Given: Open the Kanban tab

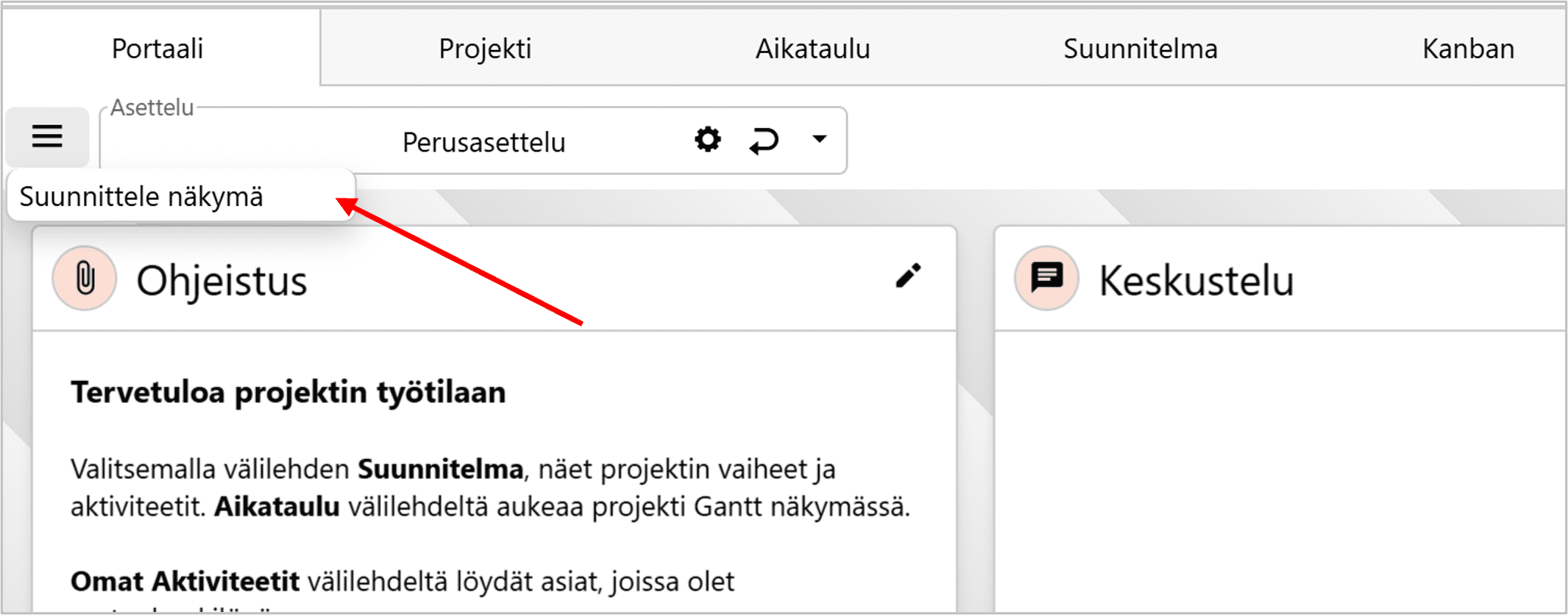Looking at the screenshot, I should point(1467,48).
